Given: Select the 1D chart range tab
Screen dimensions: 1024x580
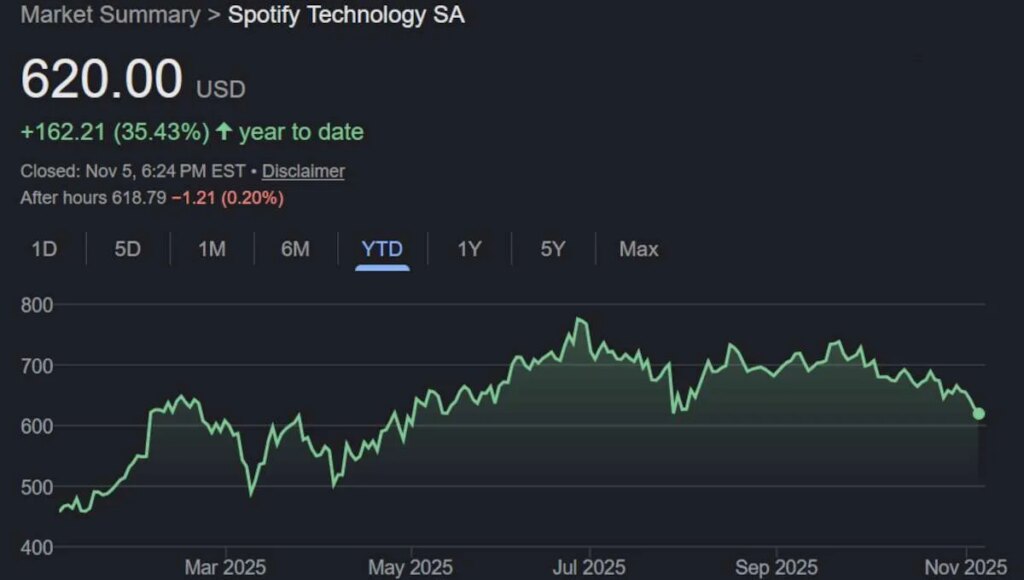Looking at the screenshot, I should [44, 249].
